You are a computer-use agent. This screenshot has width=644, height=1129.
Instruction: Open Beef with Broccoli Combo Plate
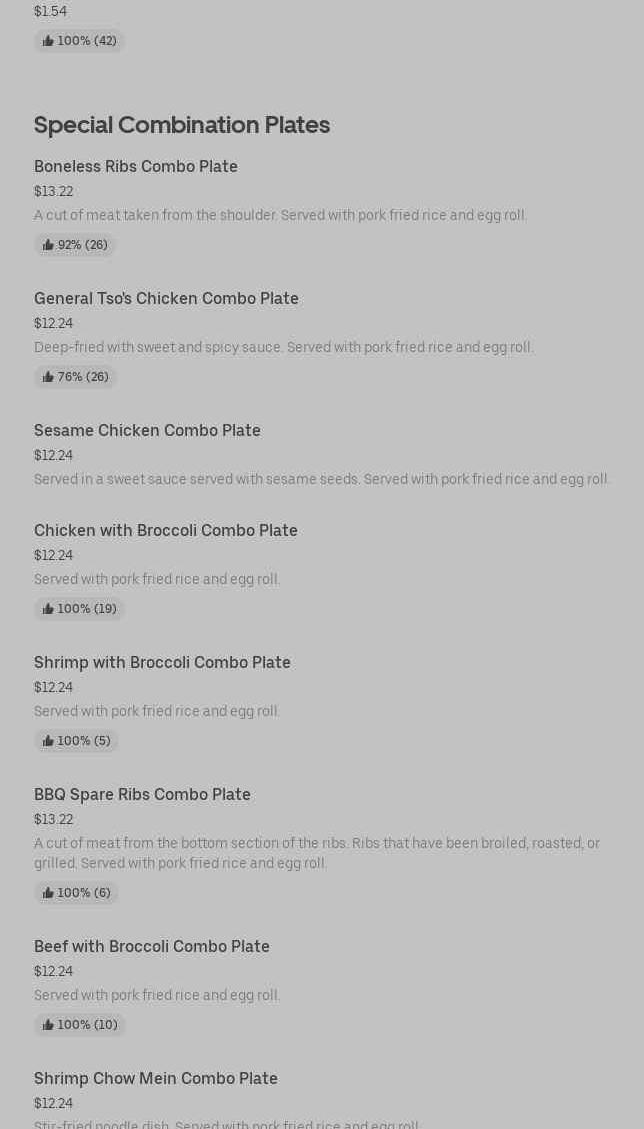click(x=152, y=946)
